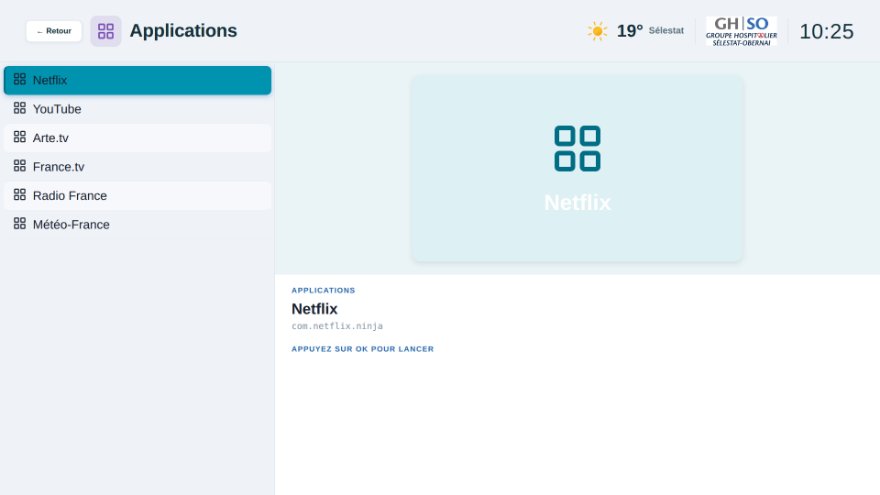Choose Radio France in the list
This screenshot has width=880, height=495.
click(138, 196)
